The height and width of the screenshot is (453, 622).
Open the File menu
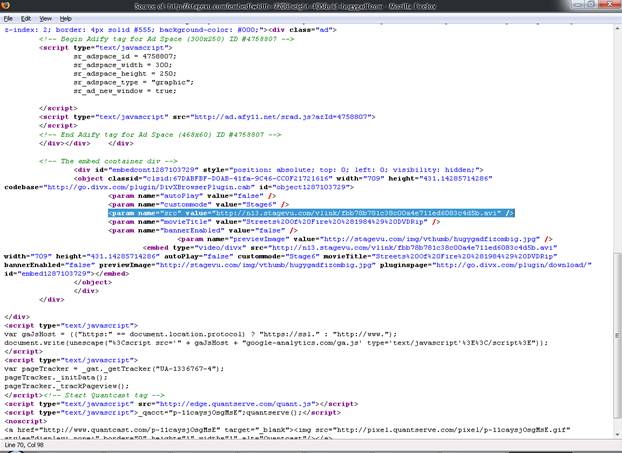(8, 19)
